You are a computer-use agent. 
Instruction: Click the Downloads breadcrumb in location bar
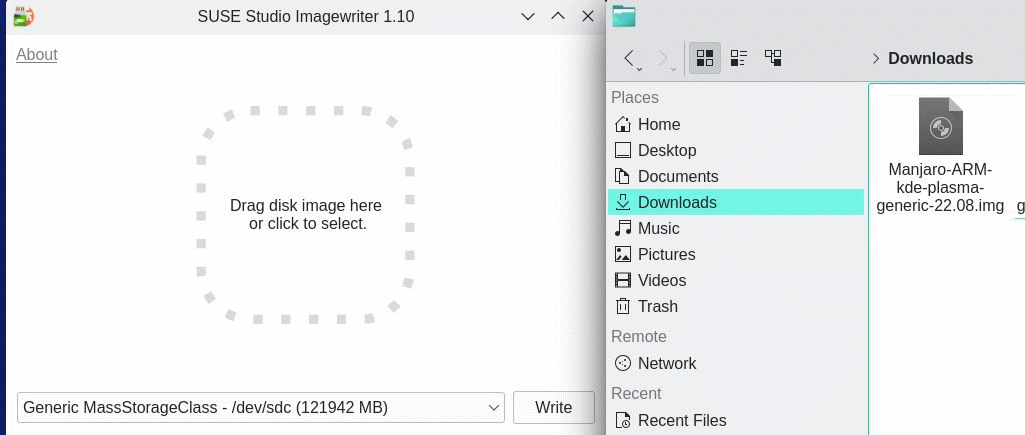coord(930,58)
